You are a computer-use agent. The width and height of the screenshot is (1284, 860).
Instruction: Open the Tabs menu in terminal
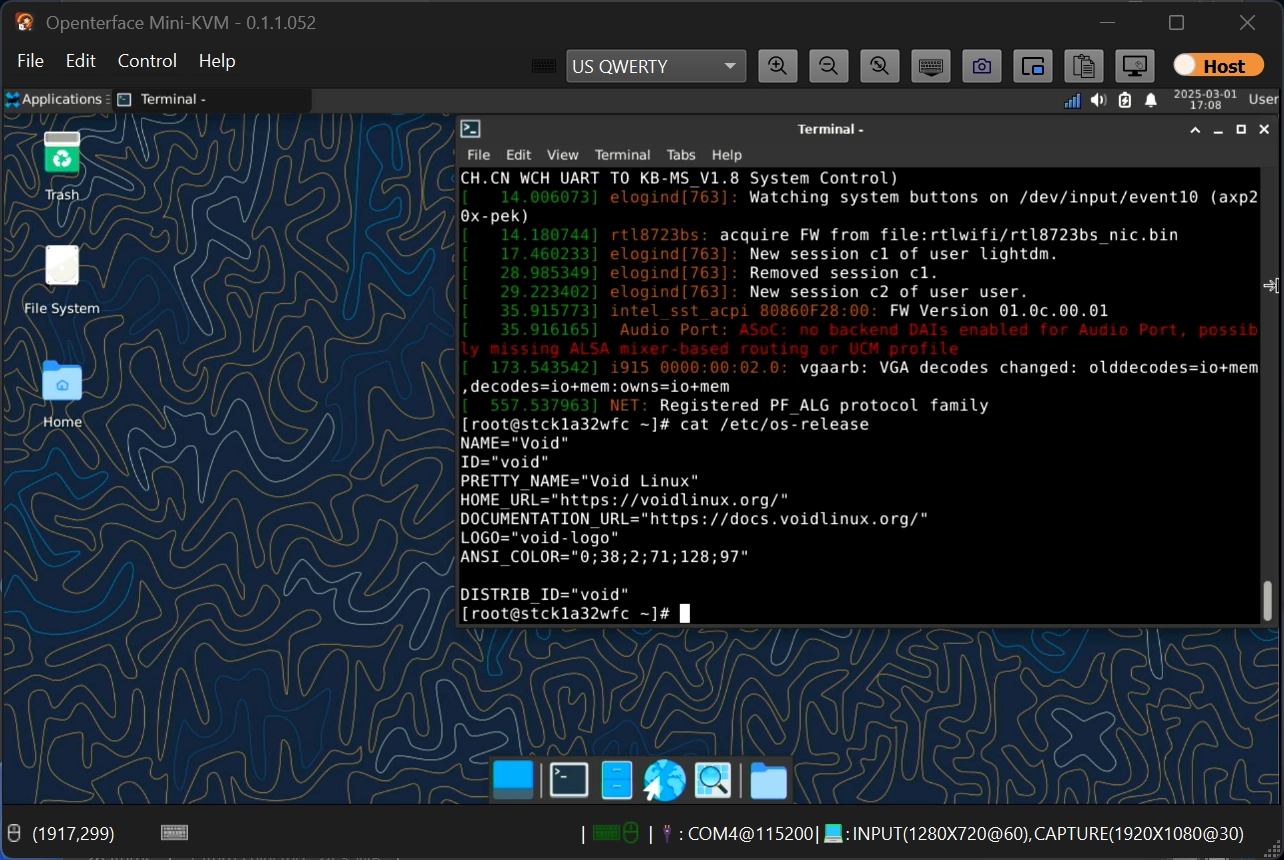(x=681, y=155)
